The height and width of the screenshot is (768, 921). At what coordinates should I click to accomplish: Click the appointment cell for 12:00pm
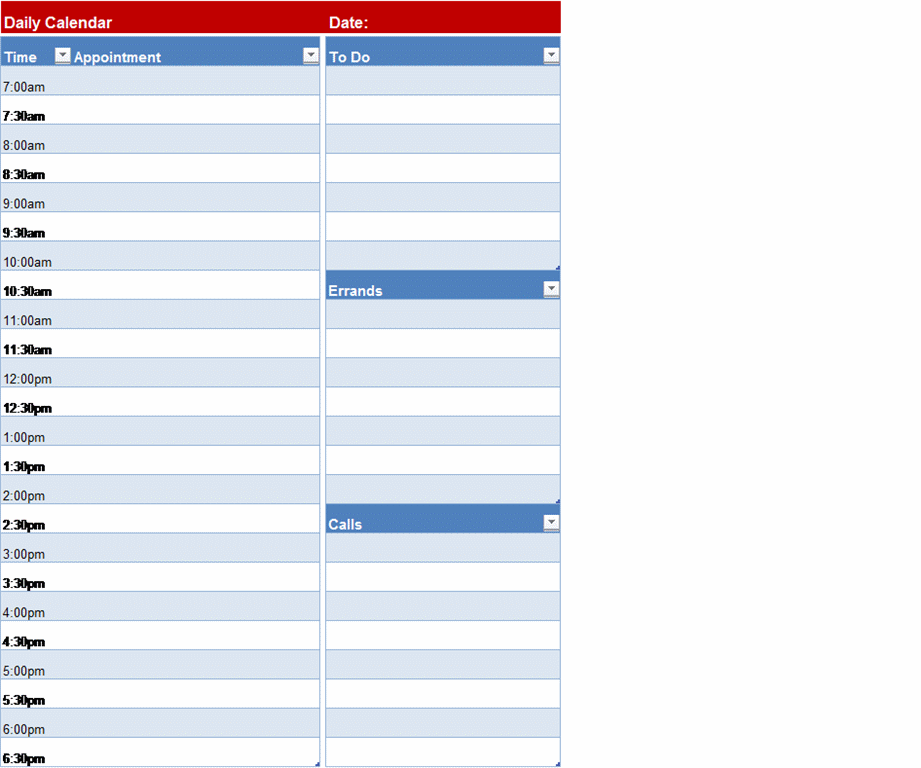click(196, 373)
